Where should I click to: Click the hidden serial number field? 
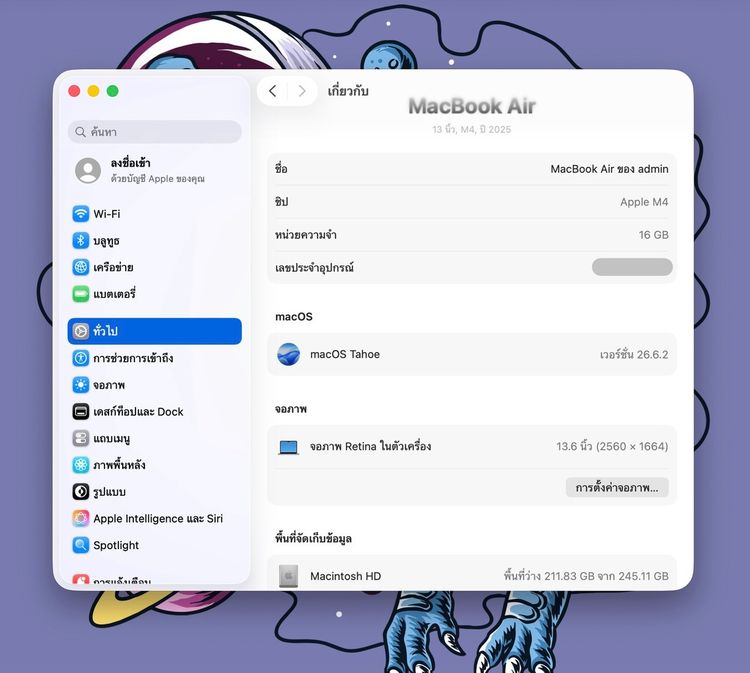[632, 267]
